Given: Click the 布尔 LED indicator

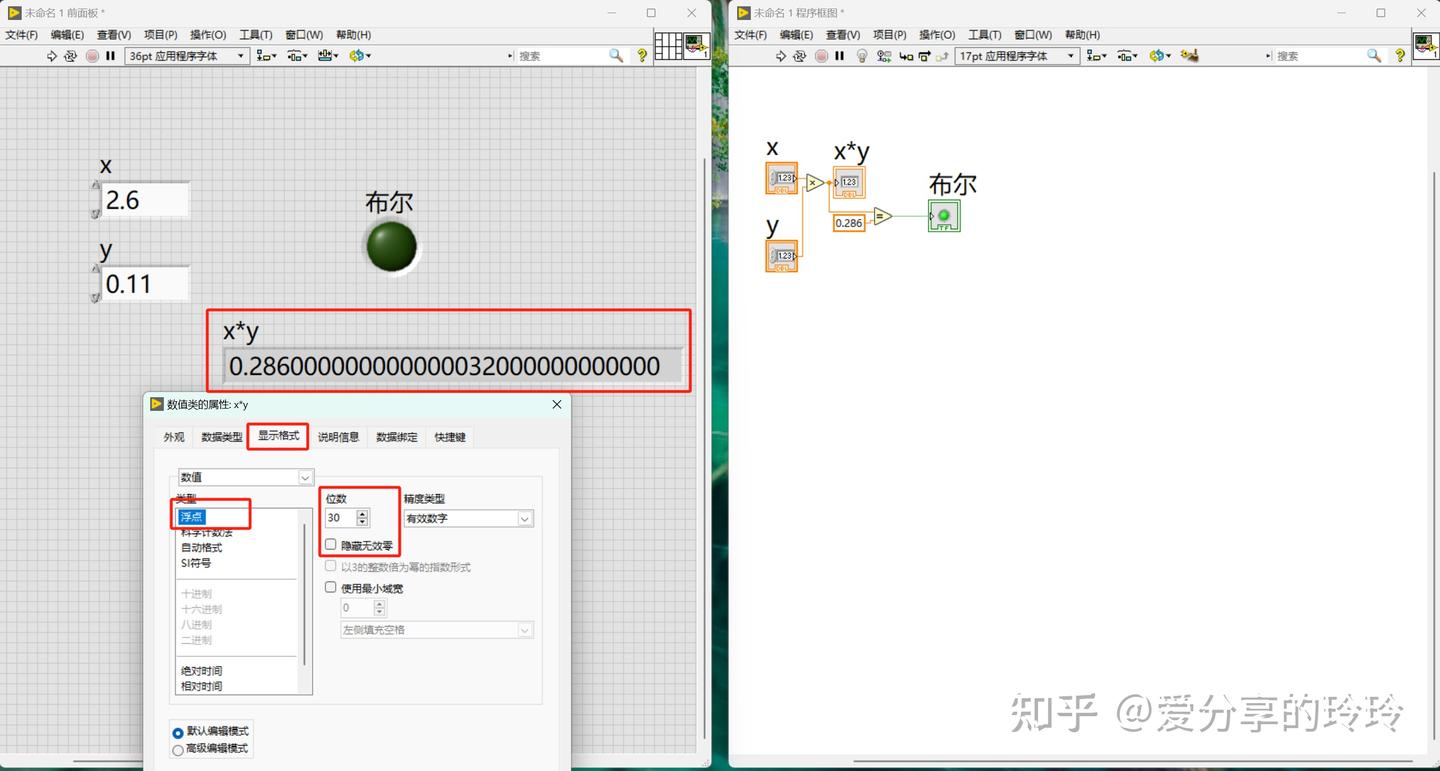Looking at the screenshot, I should pyautogui.click(x=390, y=246).
